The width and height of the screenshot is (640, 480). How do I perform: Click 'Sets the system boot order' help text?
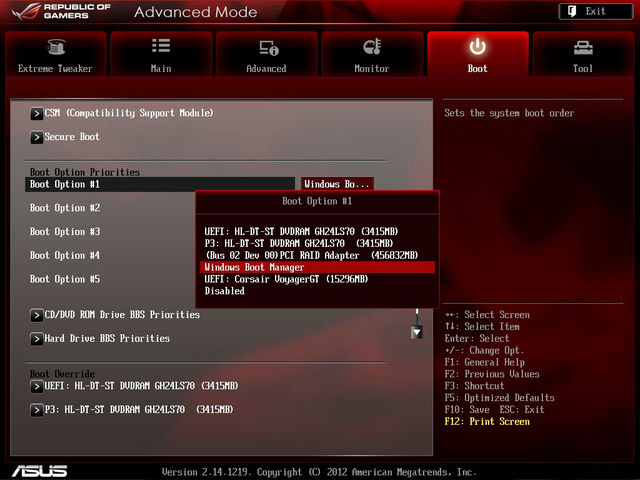point(509,113)
